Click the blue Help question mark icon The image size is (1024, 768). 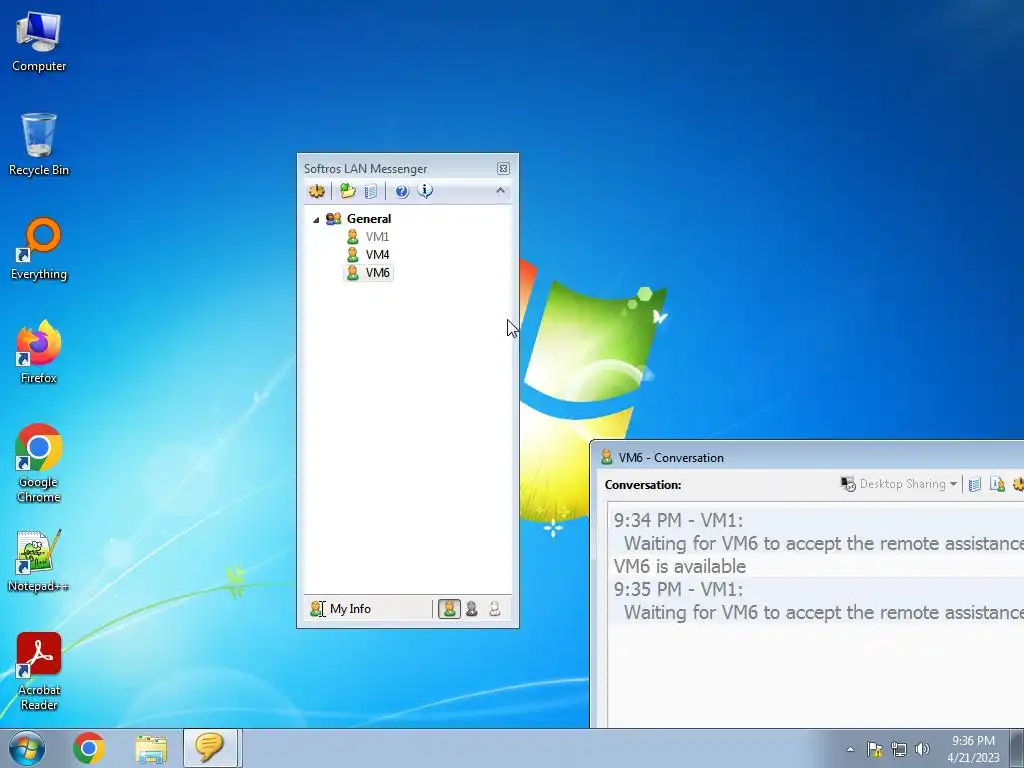pos(402,191)
